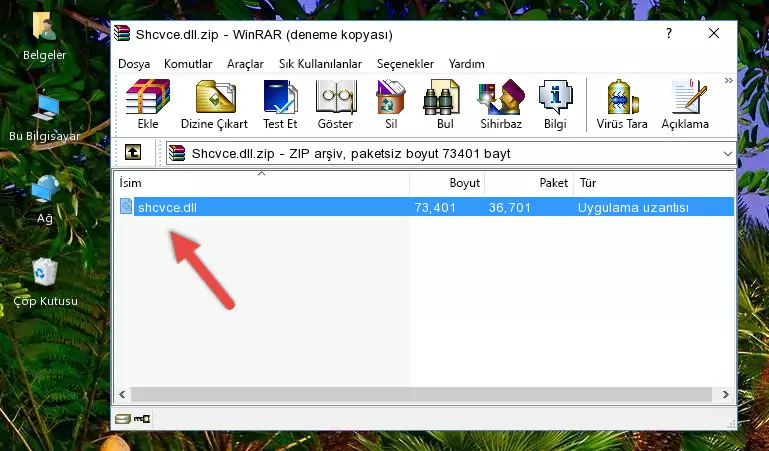The width and height of the screenshot is (769, 451).
Task: Click the shcvce.dll file icon
Action: 126,206
